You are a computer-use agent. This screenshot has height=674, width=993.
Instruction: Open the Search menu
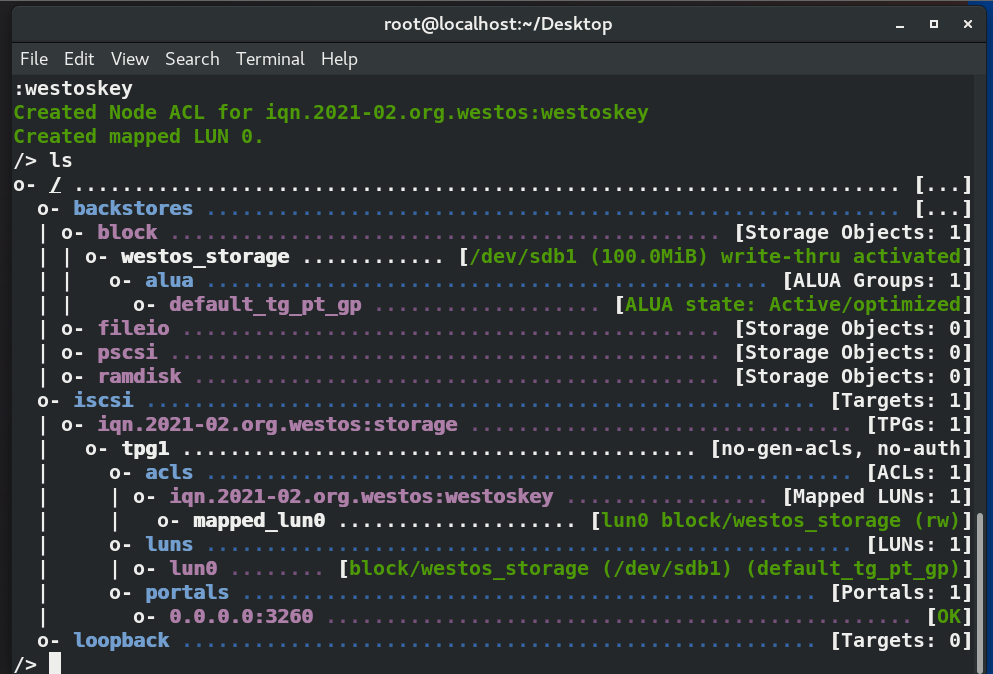click(192, 59)
